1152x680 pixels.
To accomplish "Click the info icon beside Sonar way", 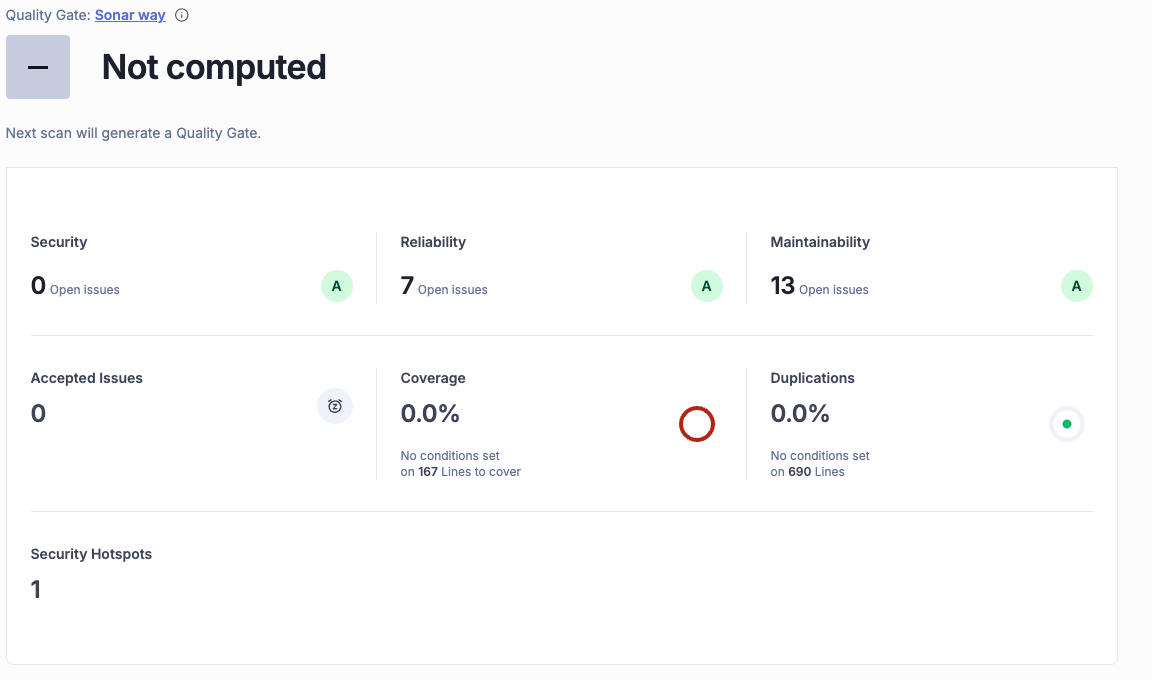I will tap(181, 16).
